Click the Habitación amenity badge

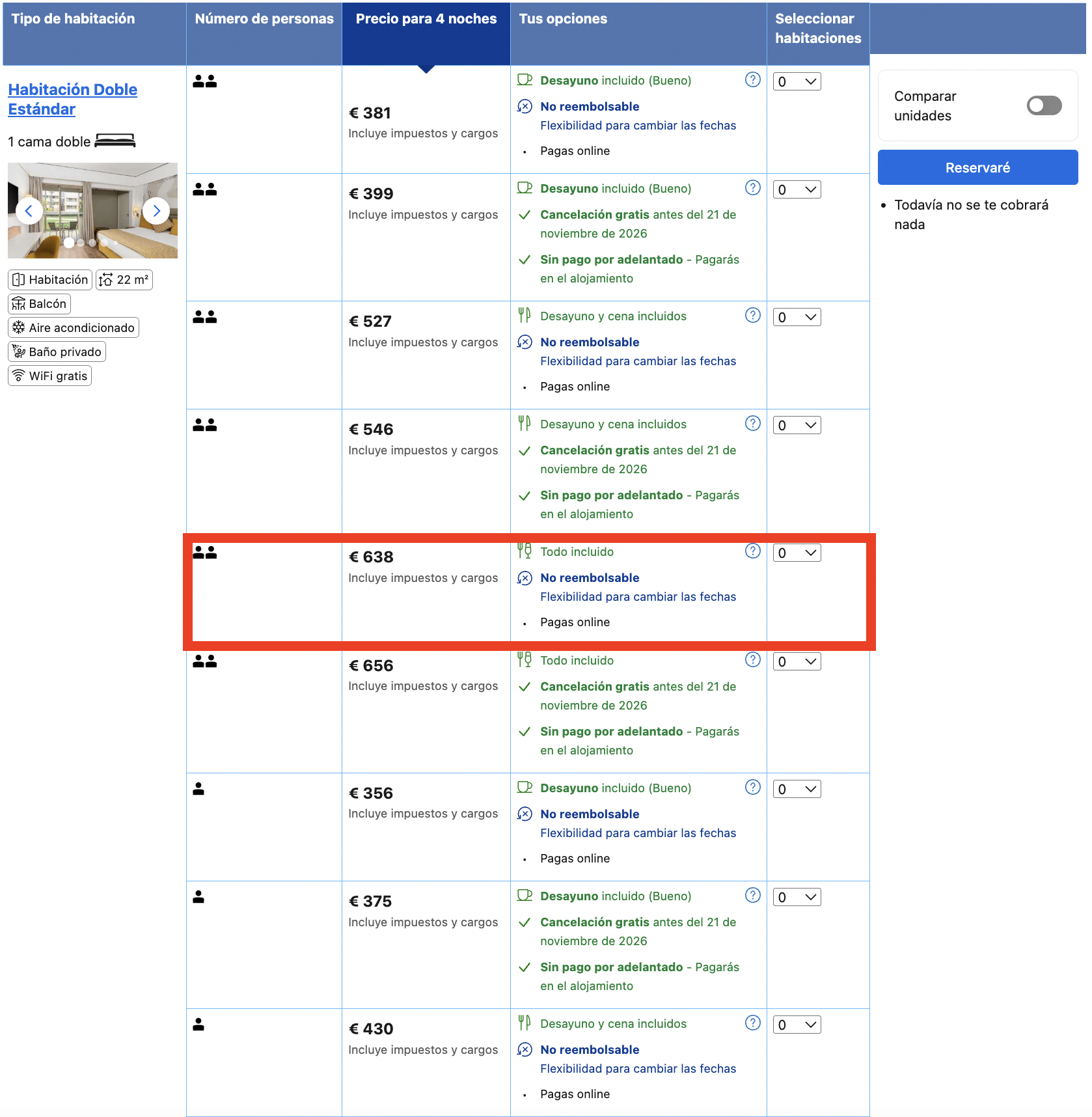(50, 280)
